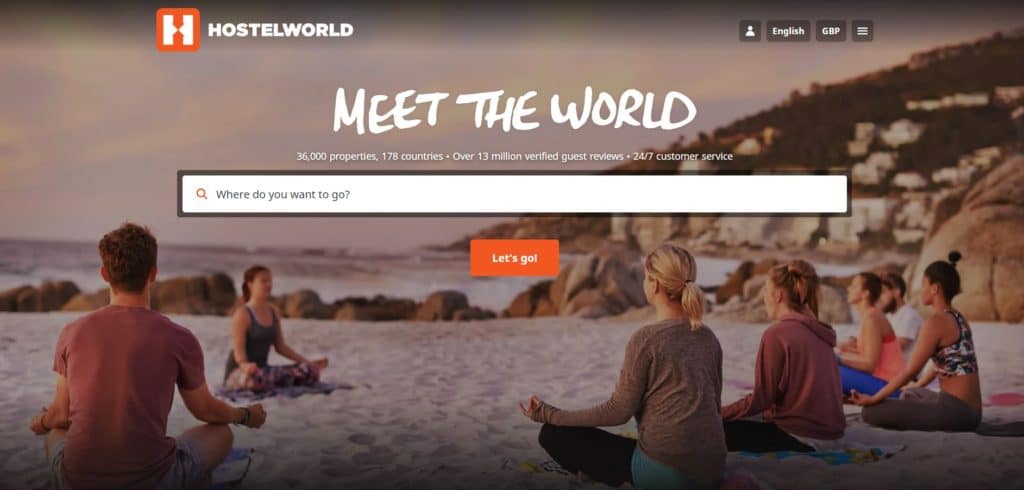Click the '36,000 properties, 178 countries' text
The width and height of the screenshot is (1024, 490).
[370, 157]
